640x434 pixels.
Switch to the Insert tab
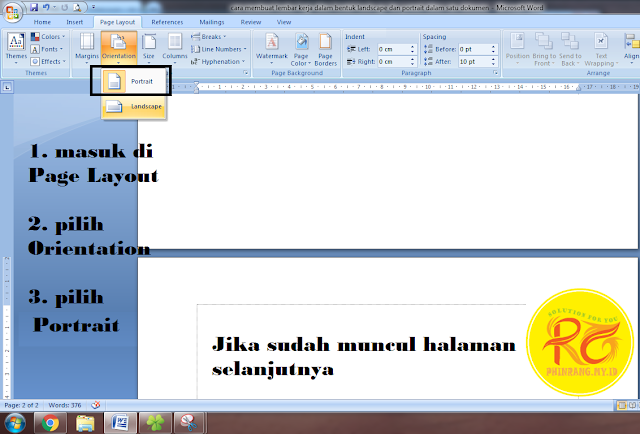click(x=74, y=22)
